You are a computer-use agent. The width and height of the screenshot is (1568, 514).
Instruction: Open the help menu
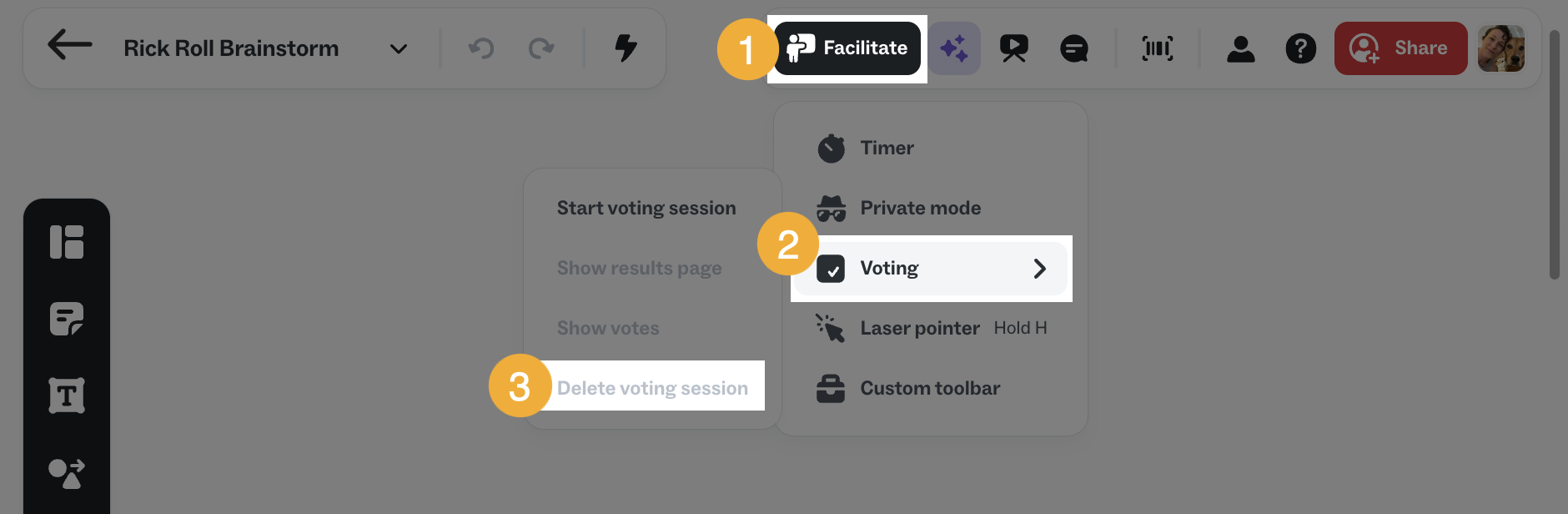click(x=1301, y=48)
